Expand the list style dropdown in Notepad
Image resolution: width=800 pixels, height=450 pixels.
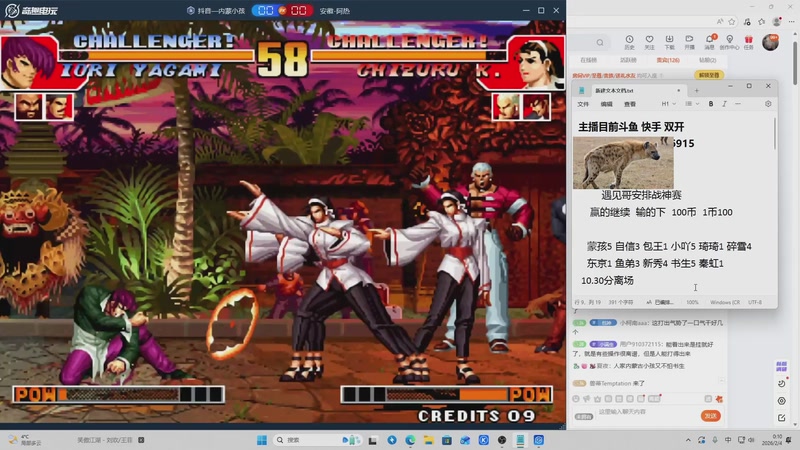pos(692,104)
